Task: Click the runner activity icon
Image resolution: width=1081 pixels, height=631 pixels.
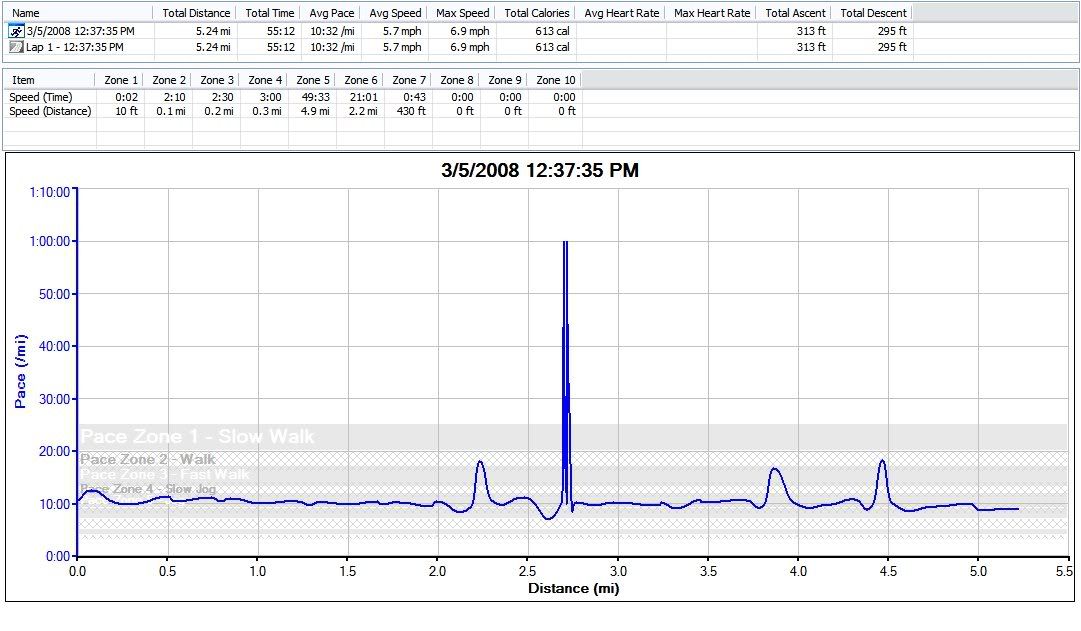Action: click(x=16, y=31)
